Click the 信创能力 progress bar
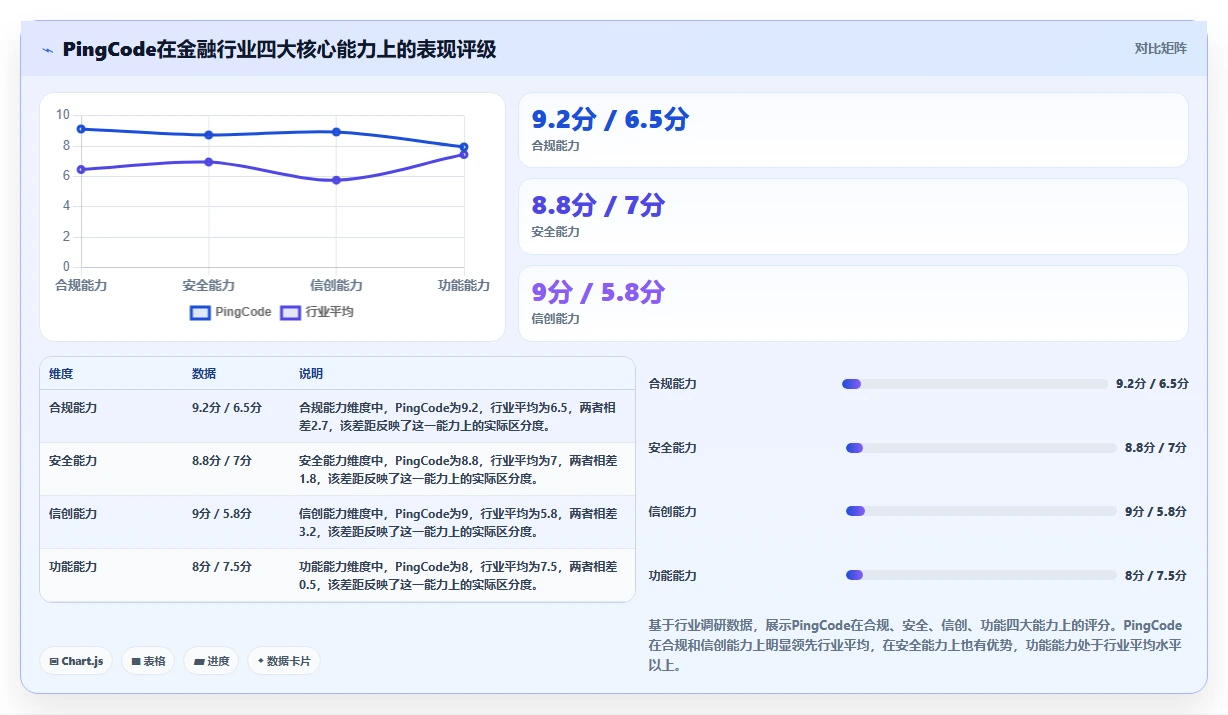This screenshot has width=1228, height=715. [981, 511]
